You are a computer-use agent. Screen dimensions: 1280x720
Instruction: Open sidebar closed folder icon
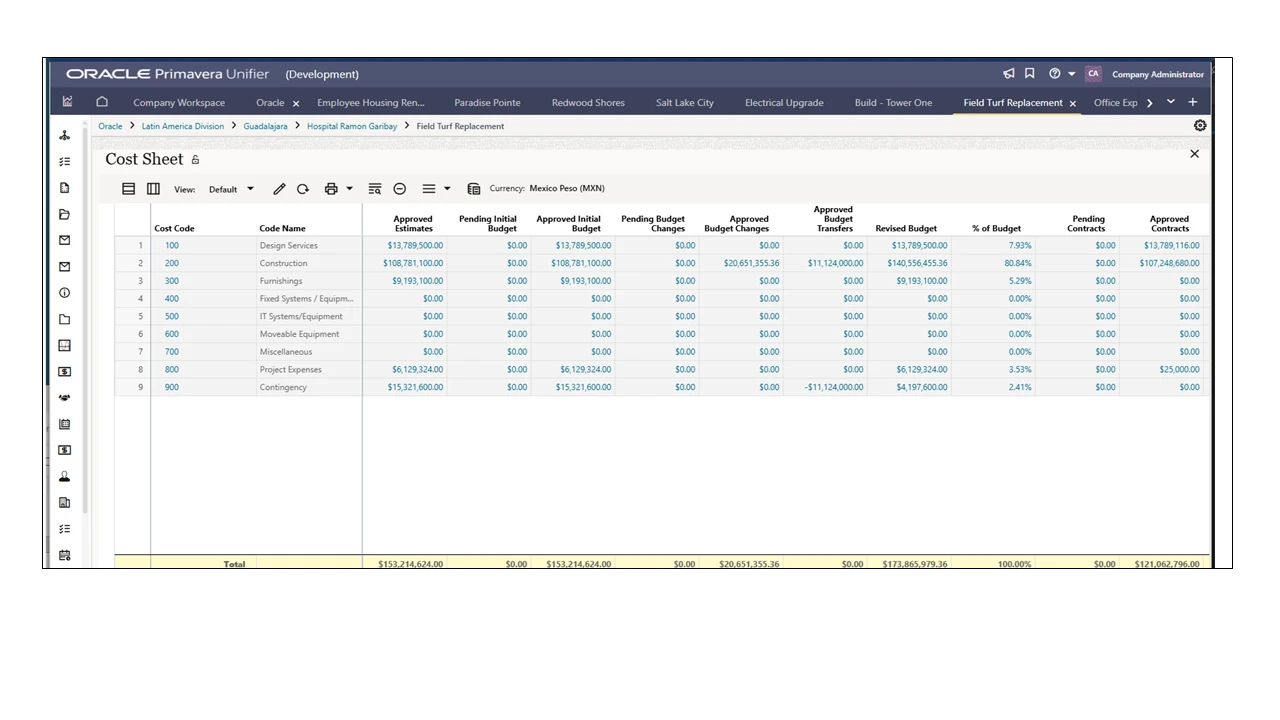(65, 320)
